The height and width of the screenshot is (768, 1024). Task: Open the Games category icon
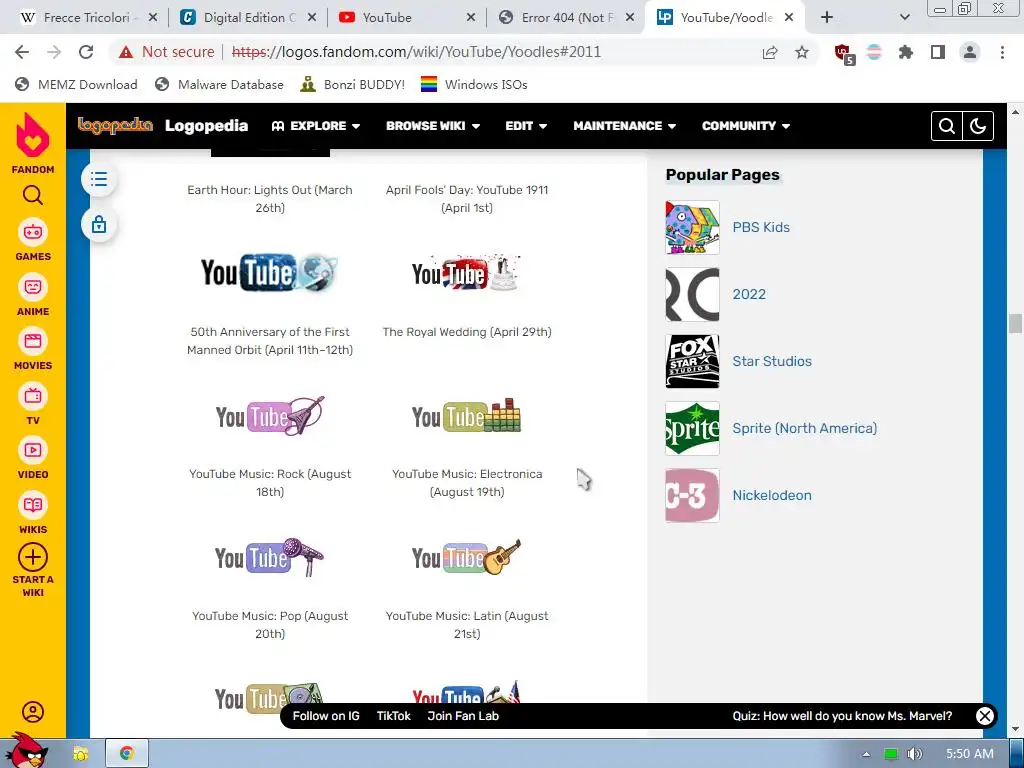(x=33, y=232)
